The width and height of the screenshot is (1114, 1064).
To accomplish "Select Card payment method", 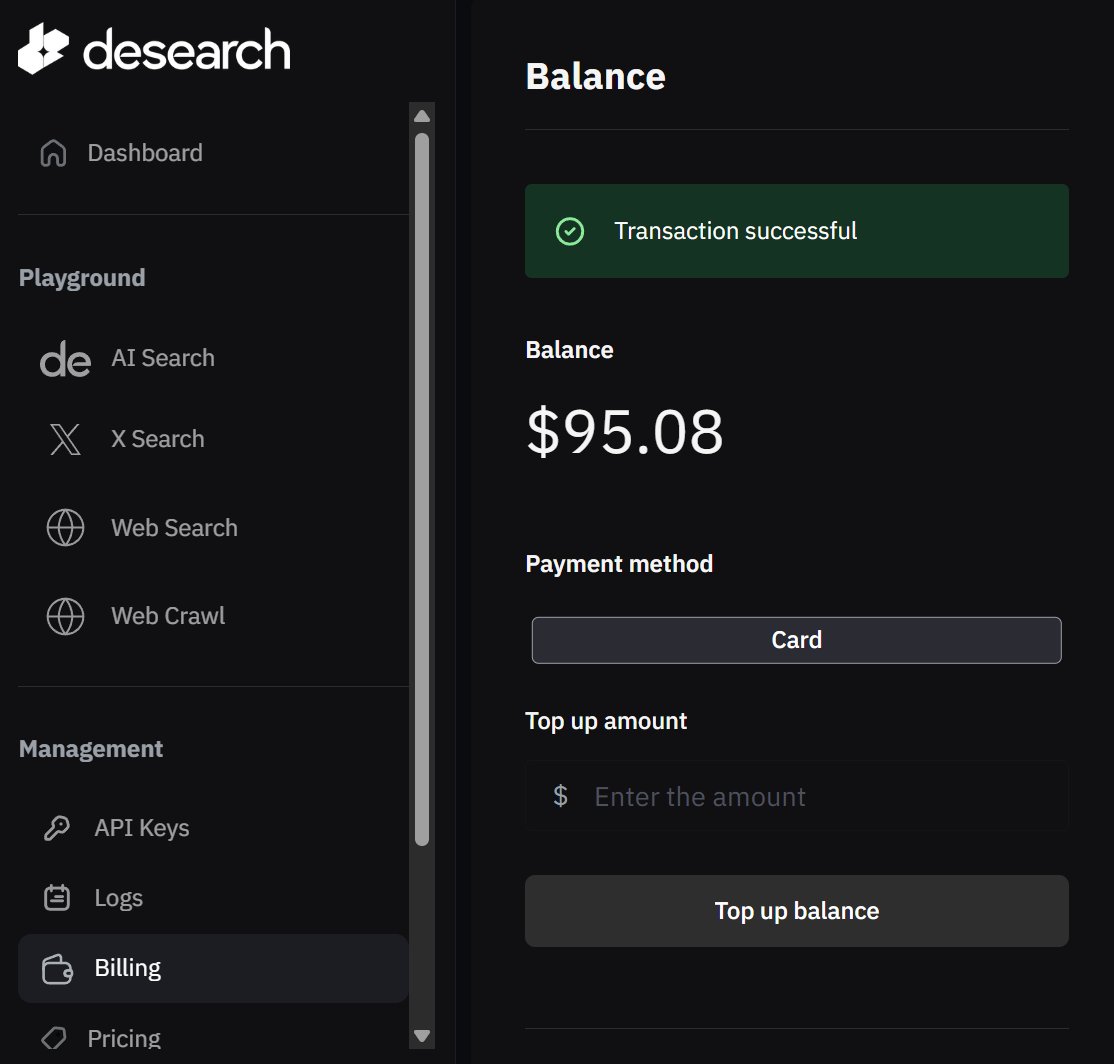I will pyautogui.click(x=796, y=640).
